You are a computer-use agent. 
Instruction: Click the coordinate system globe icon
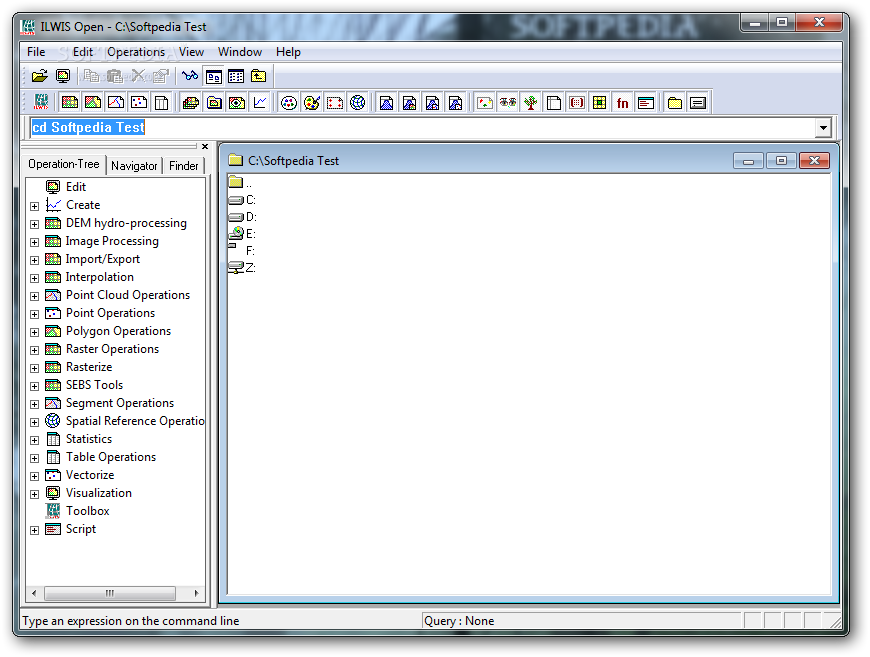(358, 102)
